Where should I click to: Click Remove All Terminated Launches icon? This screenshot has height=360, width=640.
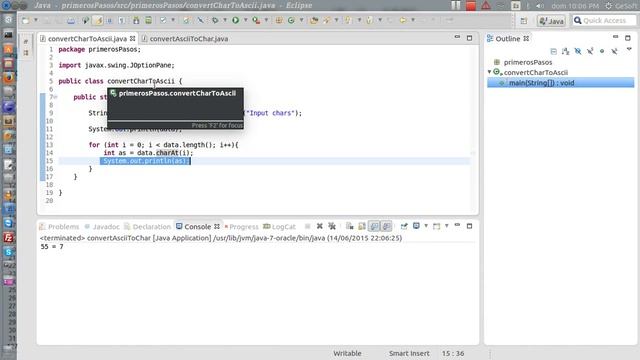tap(332, 226)
